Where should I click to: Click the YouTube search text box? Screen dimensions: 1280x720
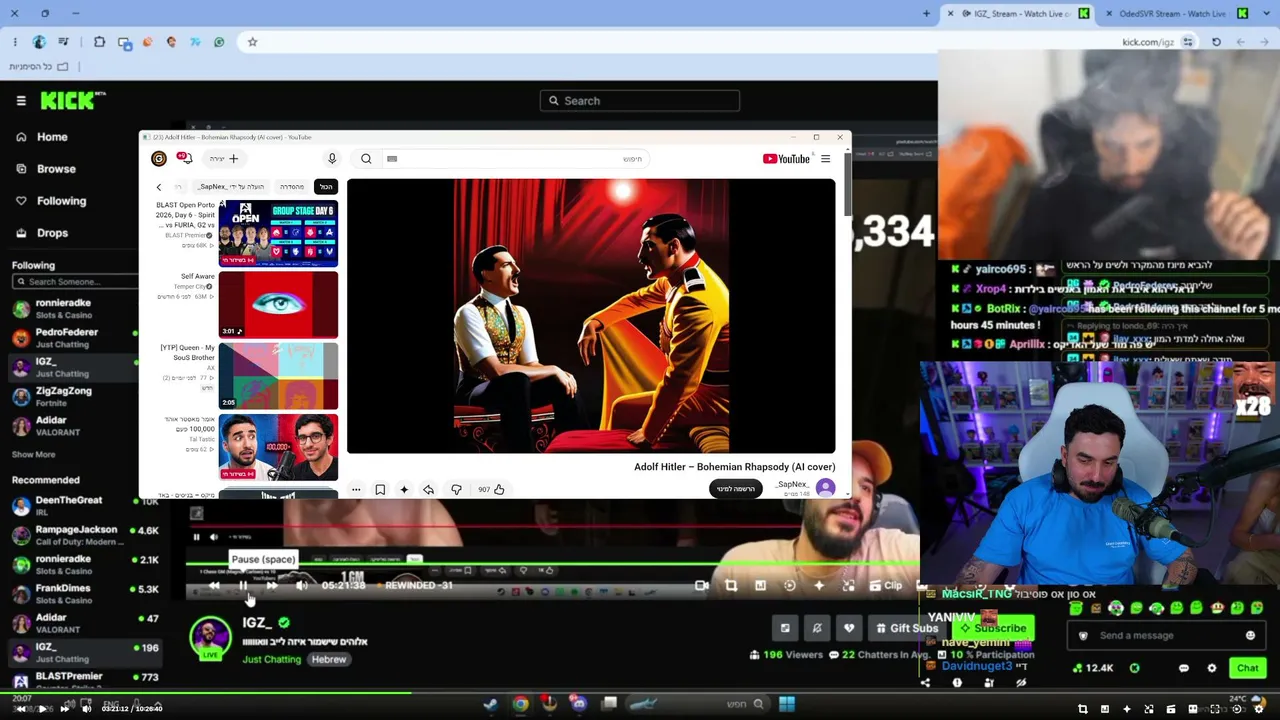515,159
